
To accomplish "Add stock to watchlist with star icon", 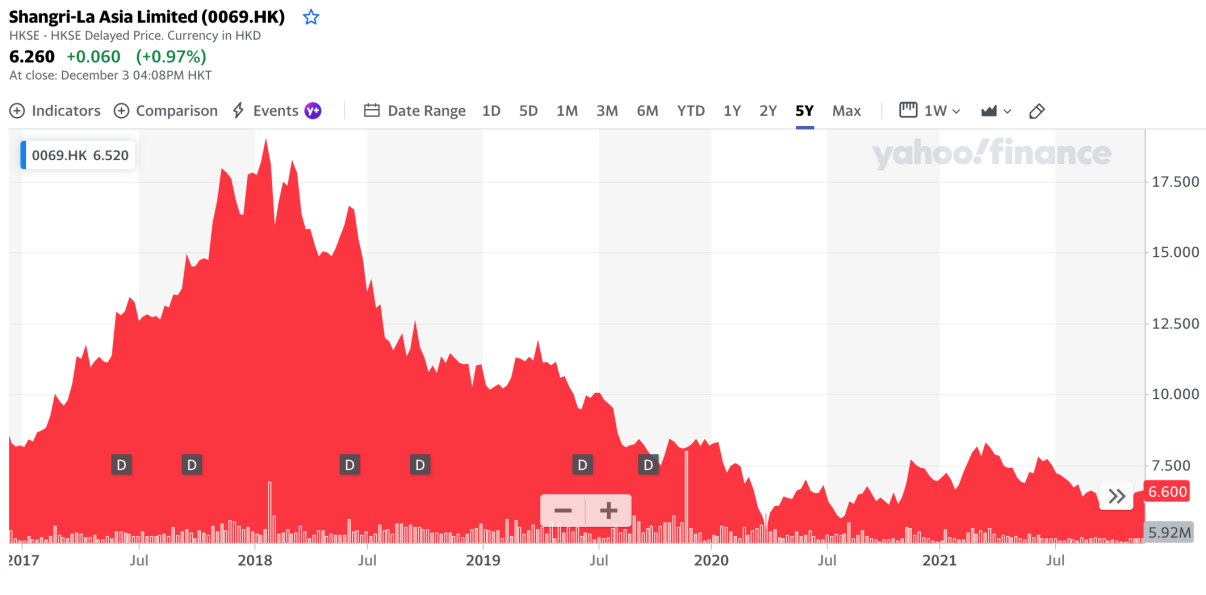I will click(x=311, y=17).
